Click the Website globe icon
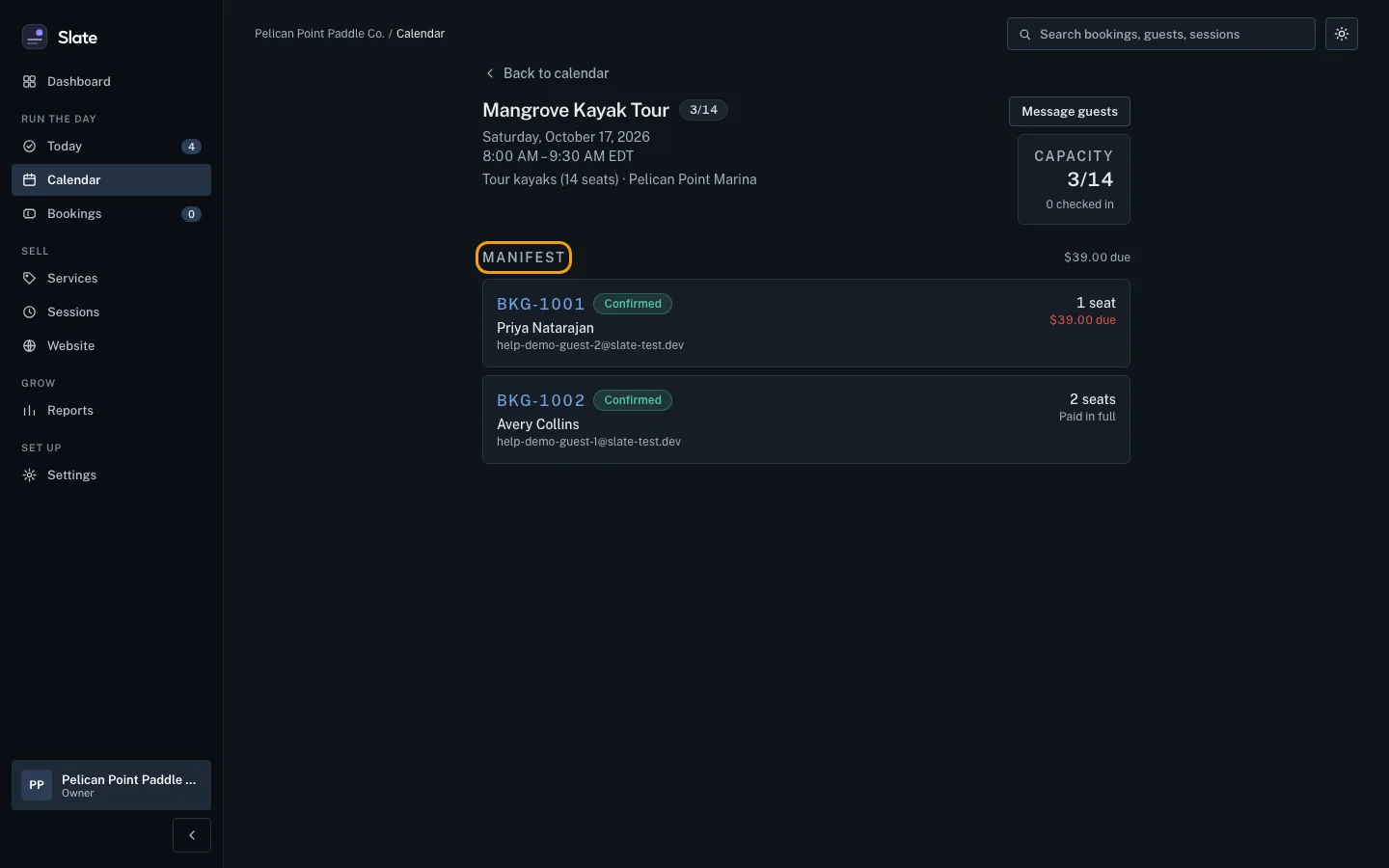Viewport: 1389px width, 868px height. 29,346
